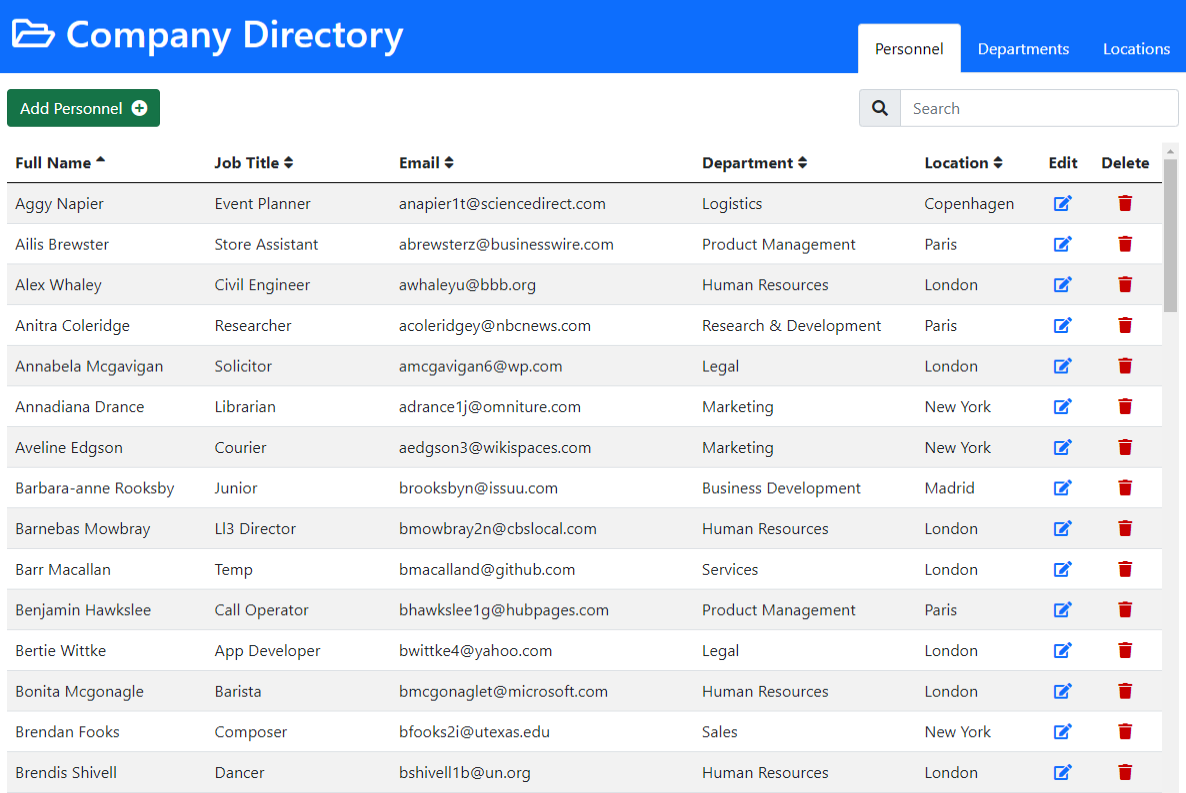Viewport: 1186px width, 793px height.
Task: Click the delete trash icon for Ailis Brewster
Action: click(1125, 244)
